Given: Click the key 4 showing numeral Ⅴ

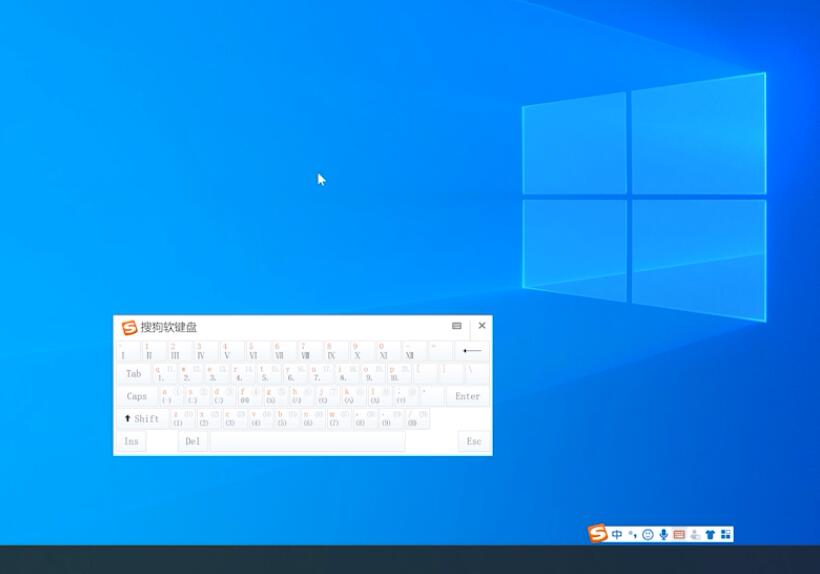Looking at the screenshot, I should click(232, 351).
